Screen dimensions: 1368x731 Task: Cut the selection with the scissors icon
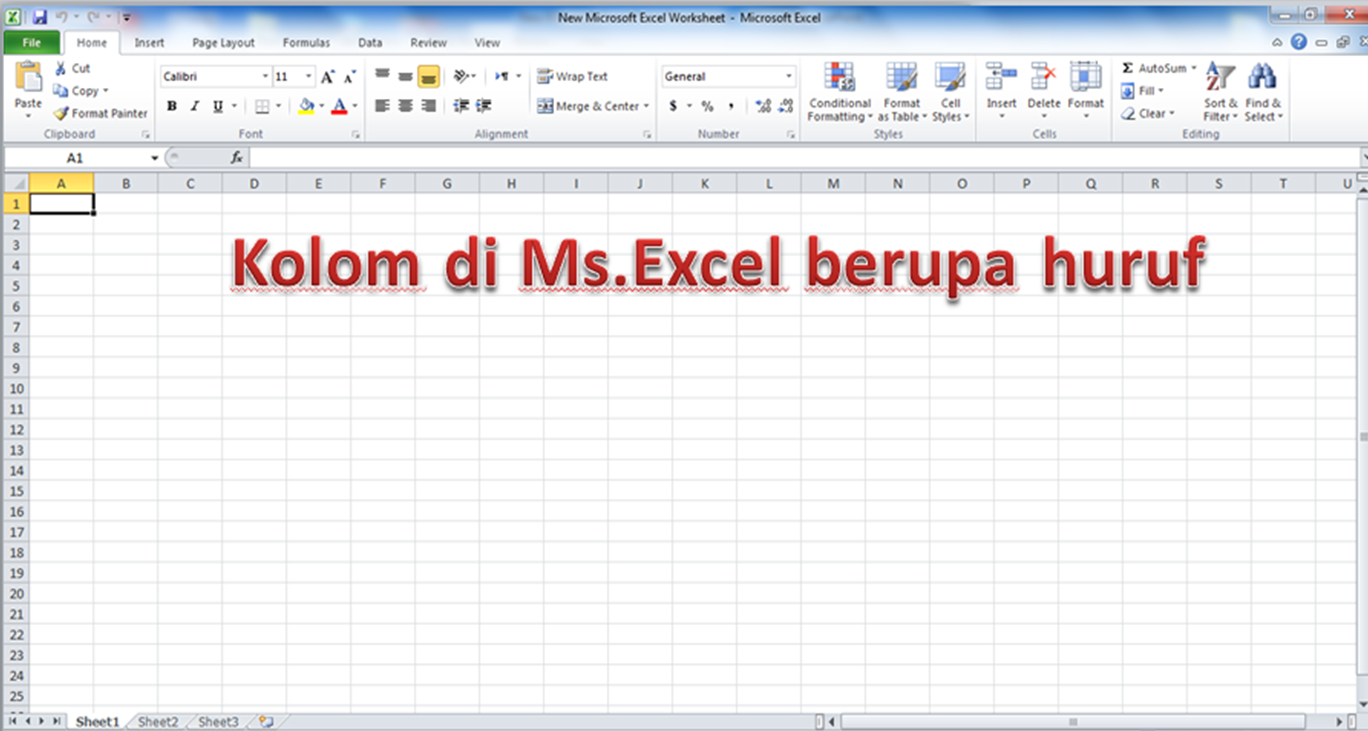click(60, 68)
